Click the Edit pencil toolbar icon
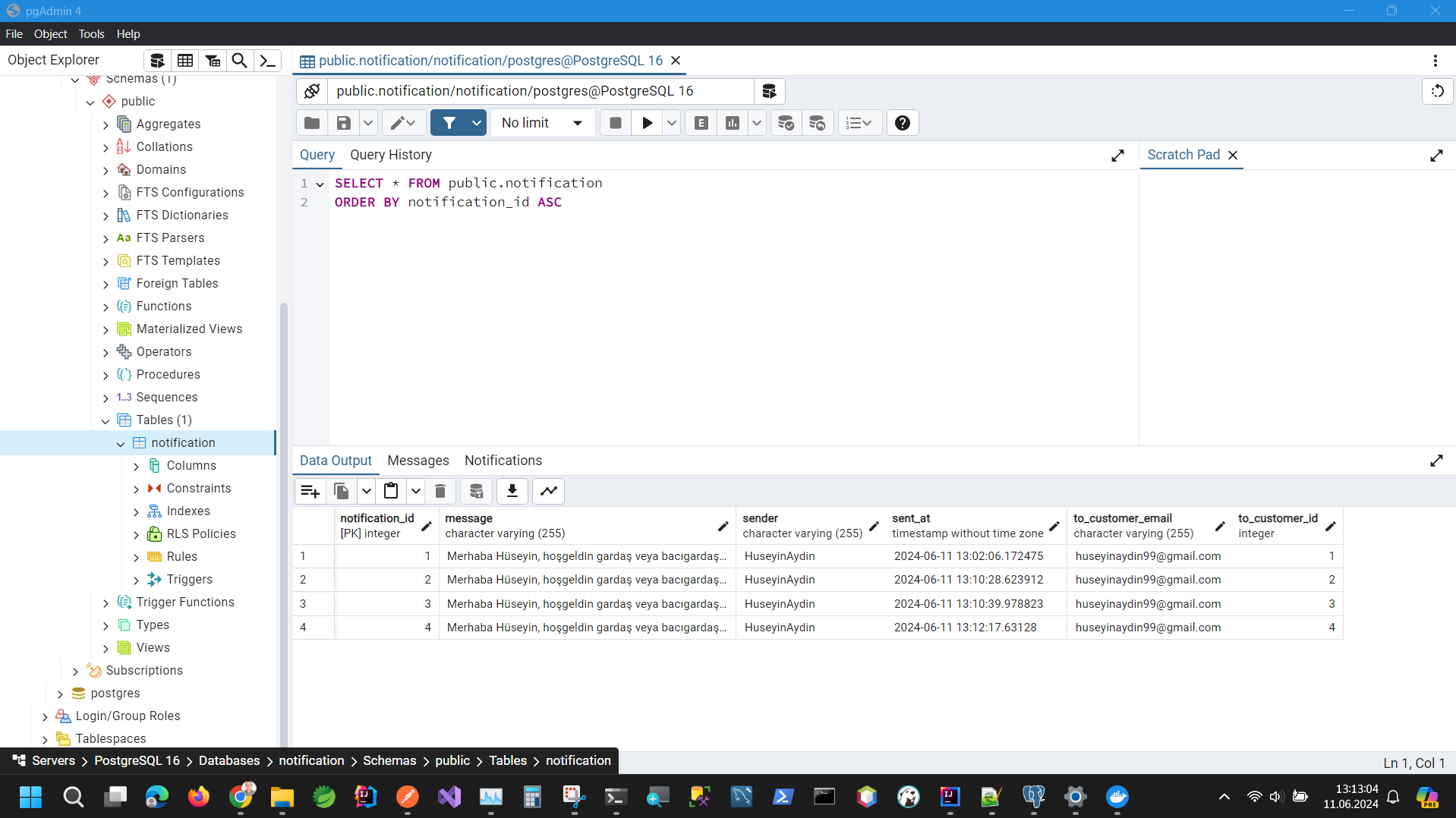This screenshot has height=818, width=1456. [x=403, y=123]
